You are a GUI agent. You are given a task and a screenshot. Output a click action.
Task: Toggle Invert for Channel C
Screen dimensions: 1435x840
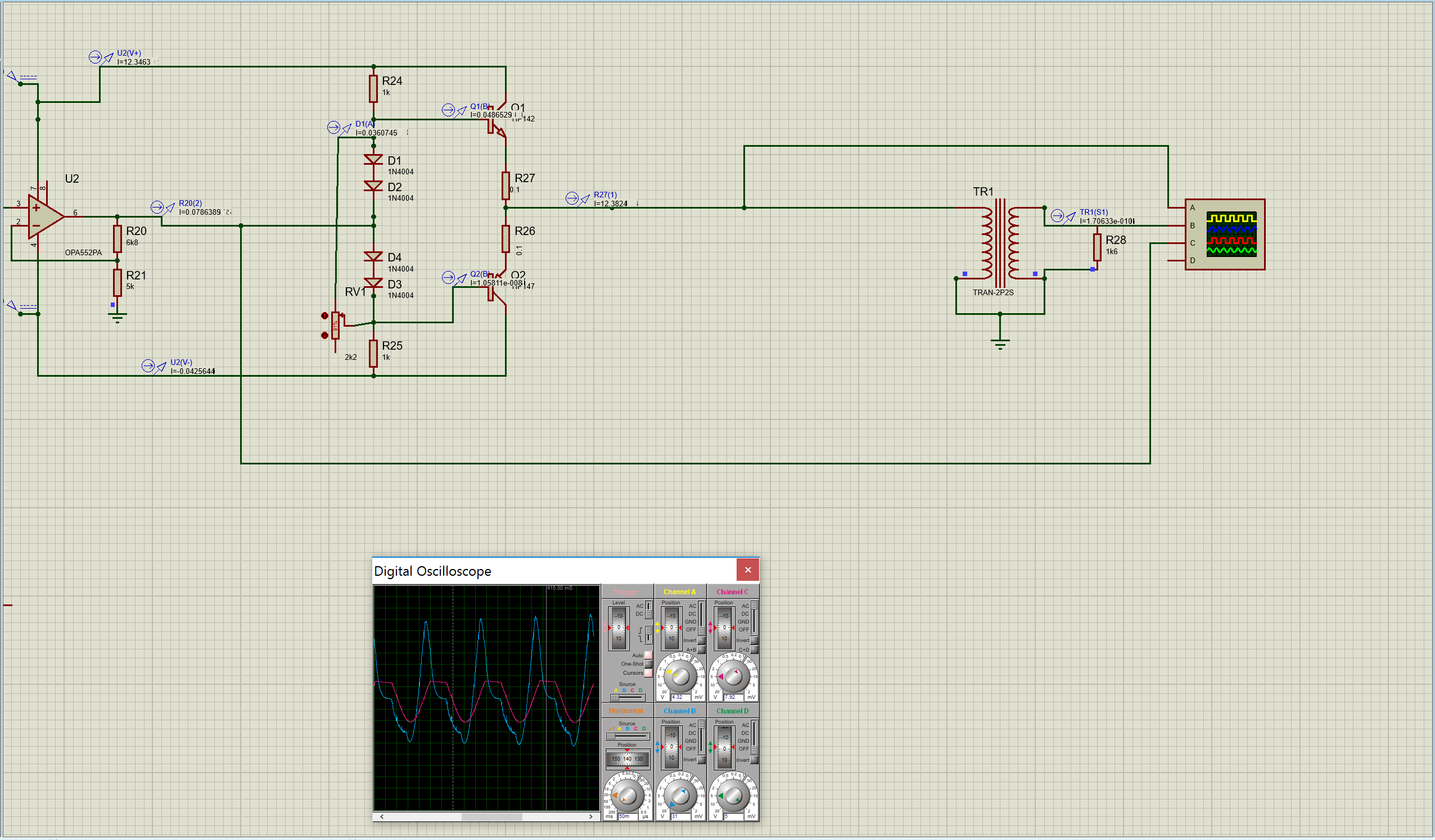pyautogui.click(x=755, y=640)
